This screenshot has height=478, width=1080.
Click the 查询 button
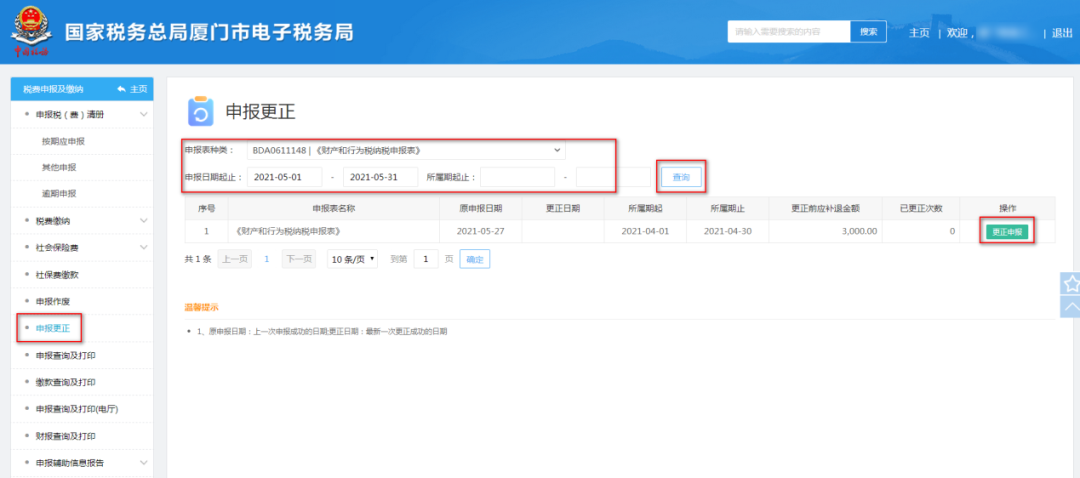681,177
